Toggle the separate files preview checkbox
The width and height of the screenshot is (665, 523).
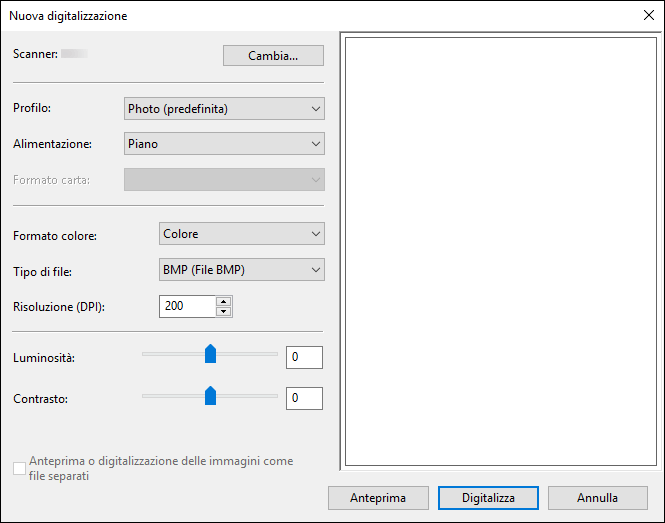tap(20, 469)
